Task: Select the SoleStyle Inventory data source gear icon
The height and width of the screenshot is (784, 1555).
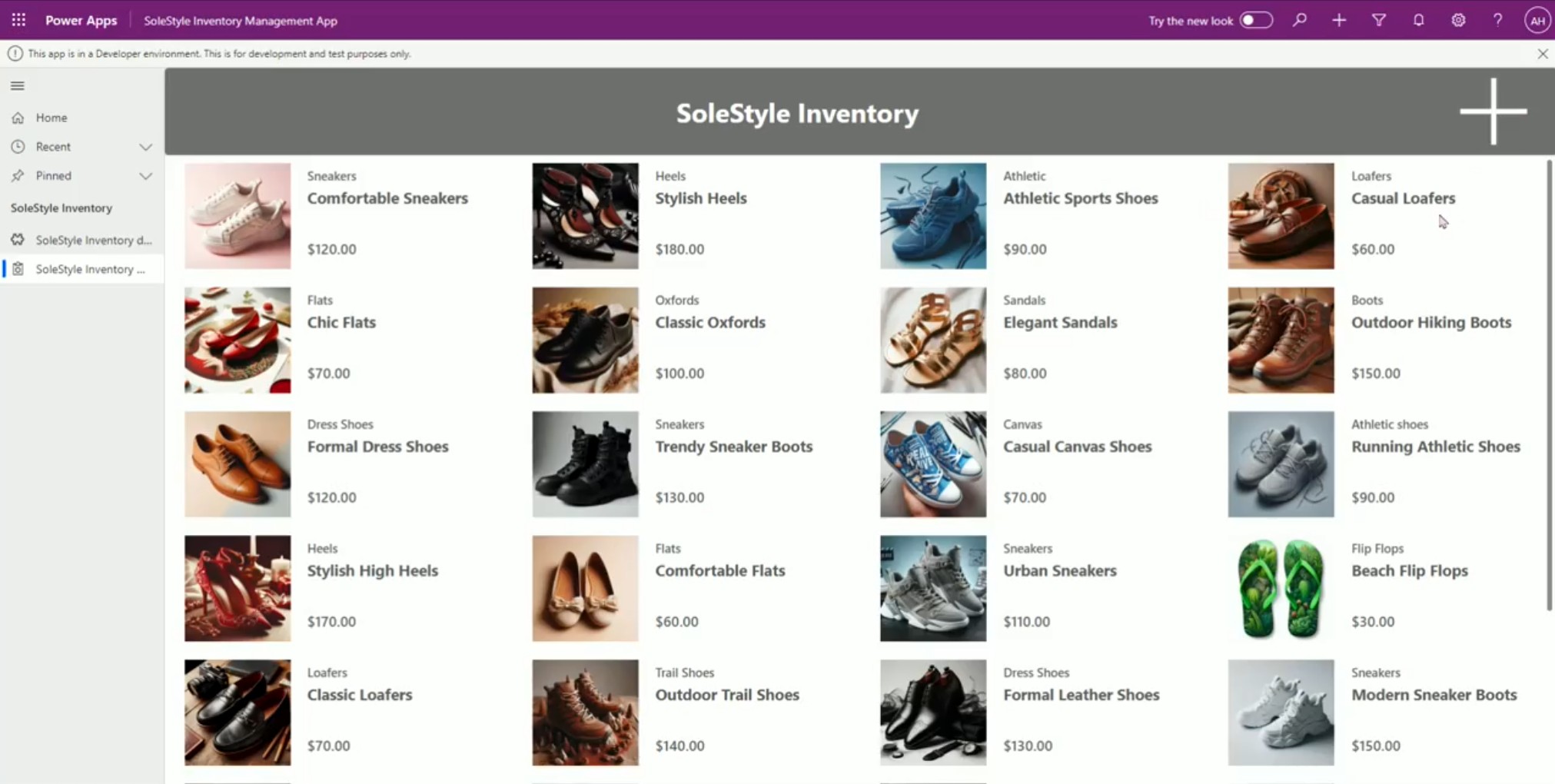Action: pos(18,240)
